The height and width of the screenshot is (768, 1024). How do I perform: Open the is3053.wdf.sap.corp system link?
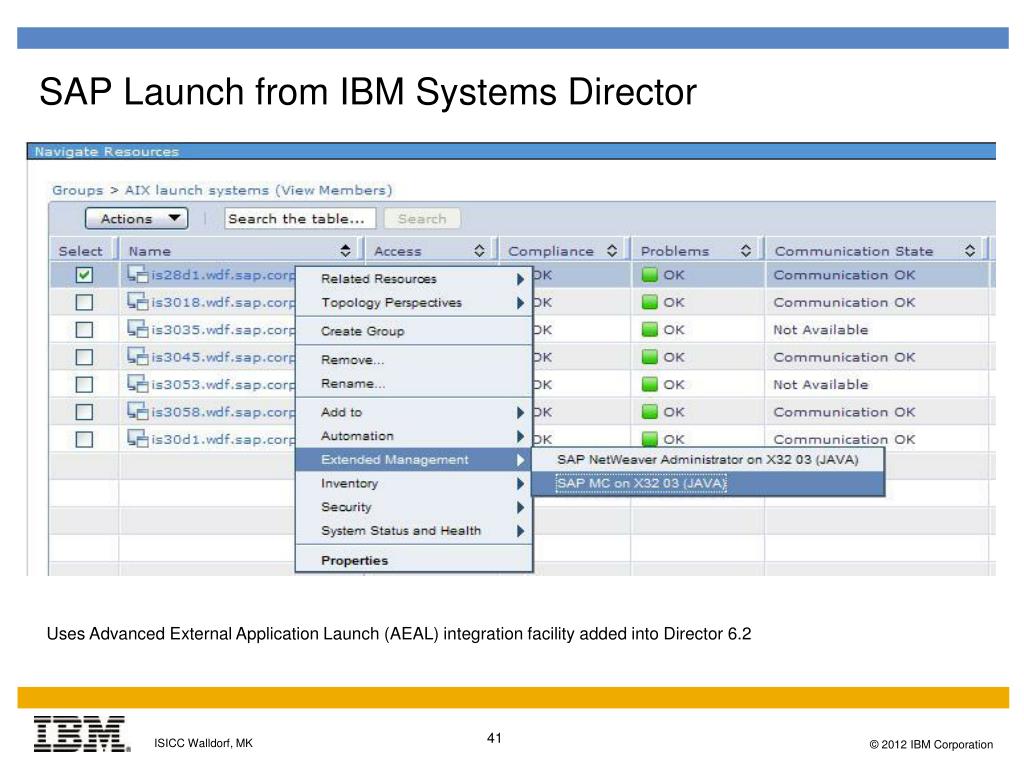coord(223,385)
